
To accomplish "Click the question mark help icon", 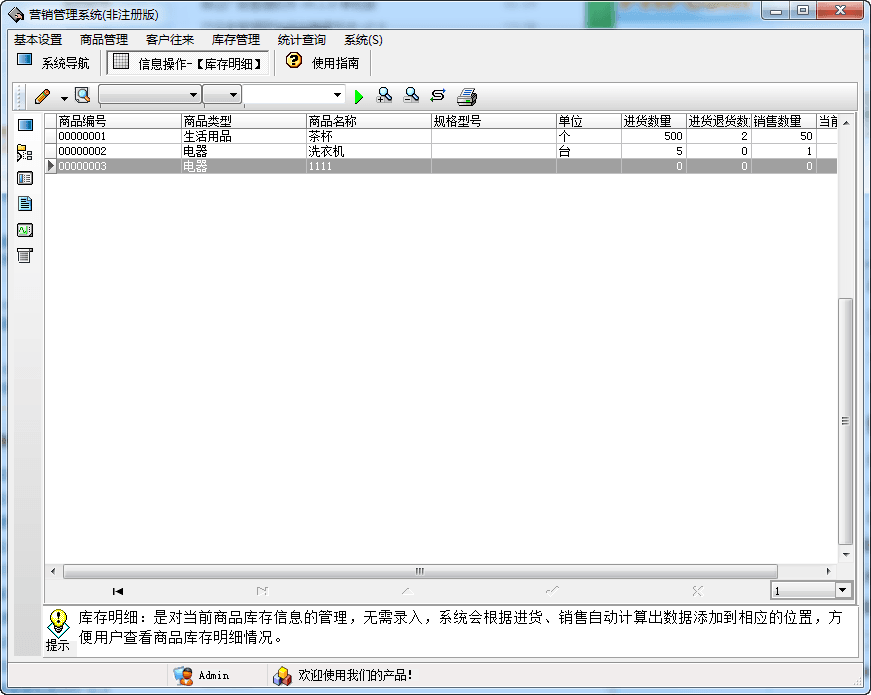I will click(294, 61).
